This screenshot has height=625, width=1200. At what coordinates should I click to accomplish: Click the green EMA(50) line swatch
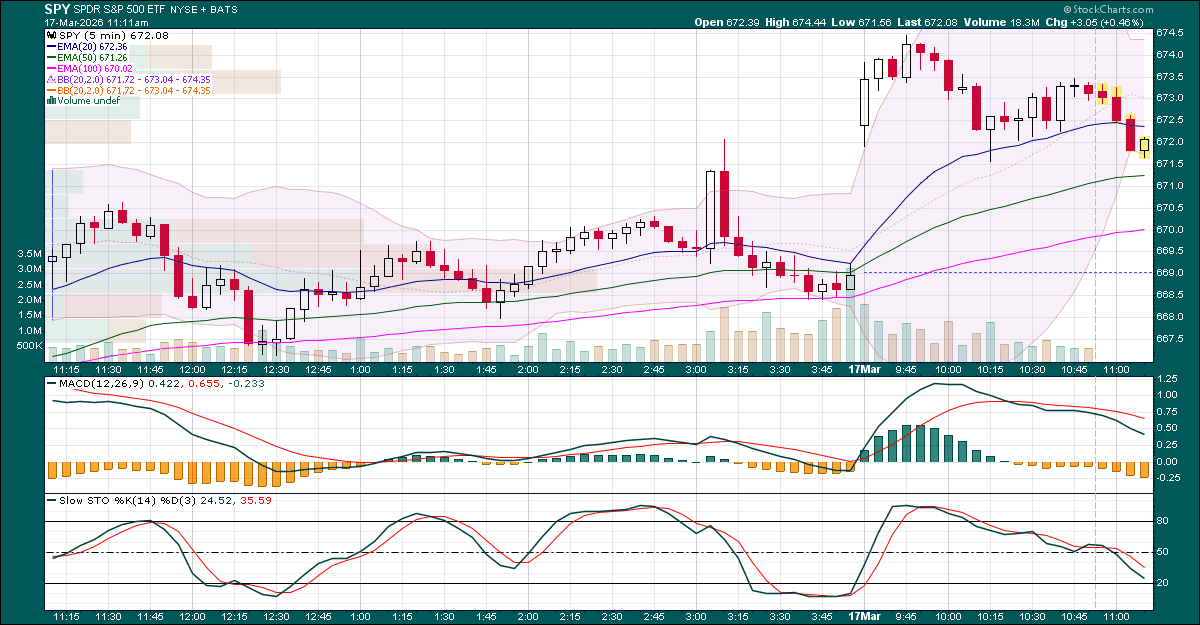tap(51, 58)
